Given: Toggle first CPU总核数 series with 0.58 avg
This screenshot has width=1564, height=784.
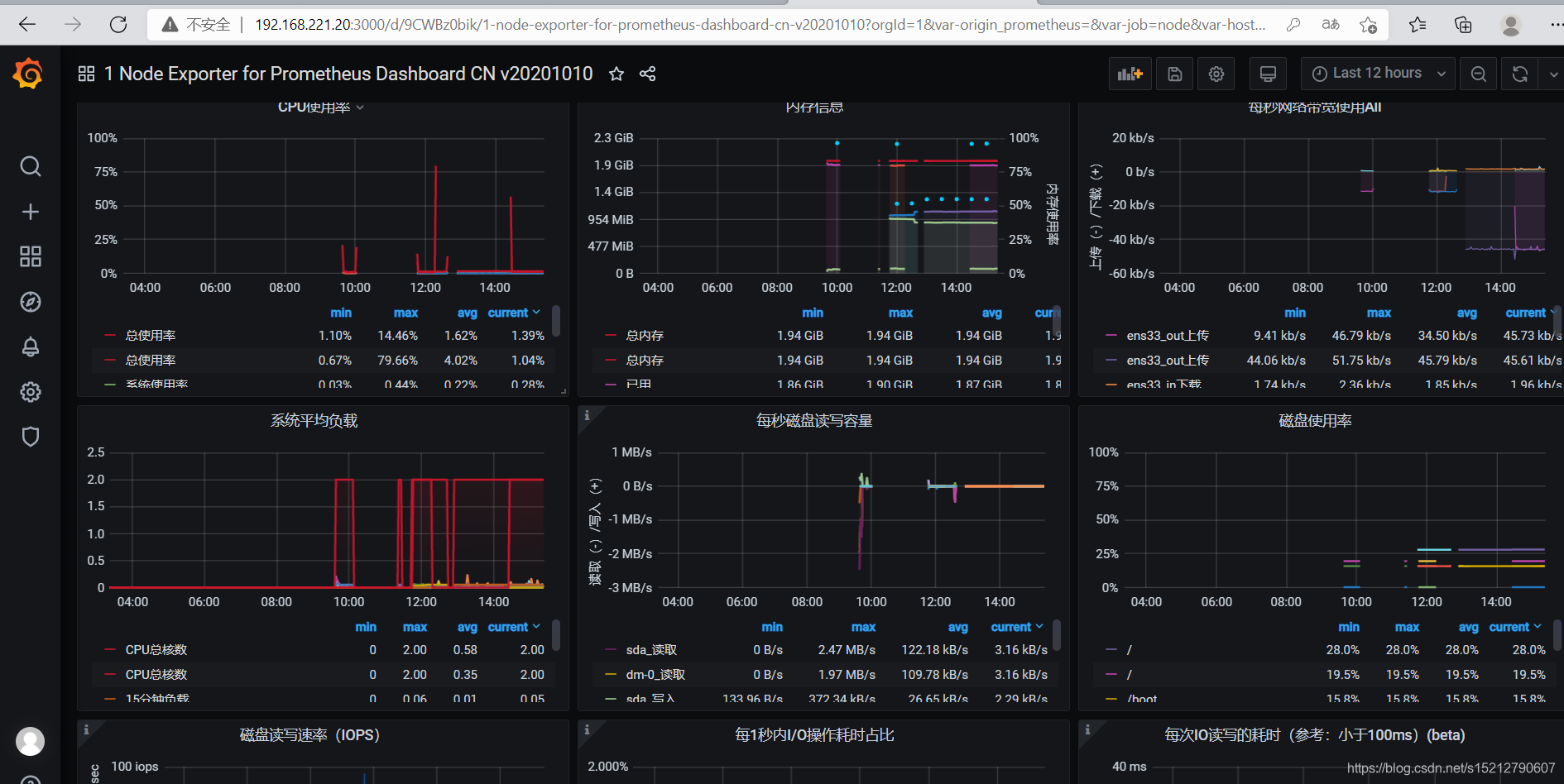Looking at the screenshot, I should click(x=156, y=650).
